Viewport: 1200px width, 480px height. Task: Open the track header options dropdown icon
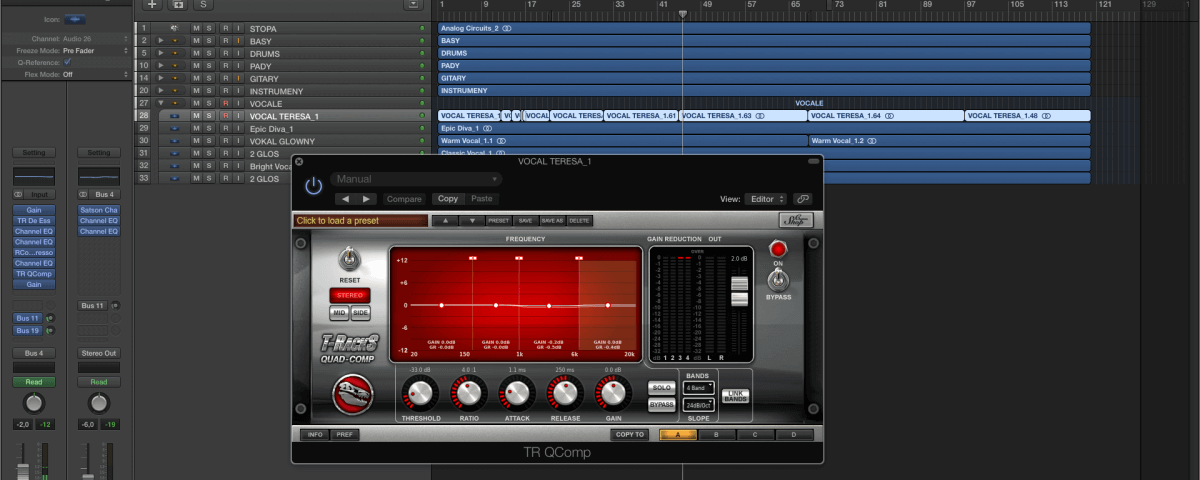pos(412,5)
